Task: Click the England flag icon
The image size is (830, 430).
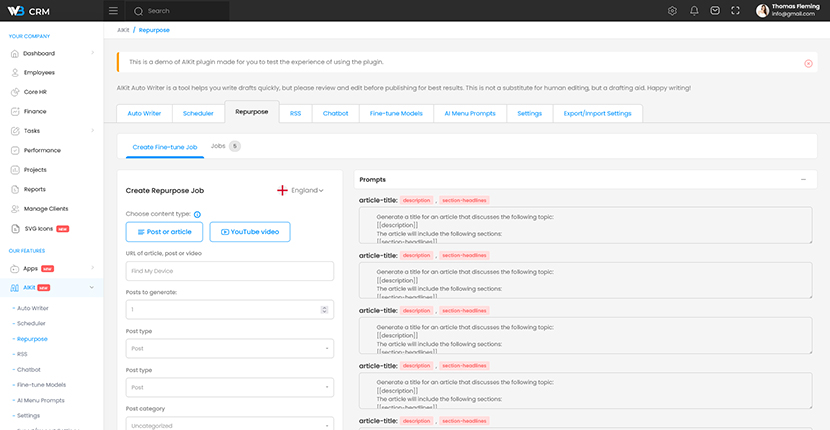Action: coord(282,190)
